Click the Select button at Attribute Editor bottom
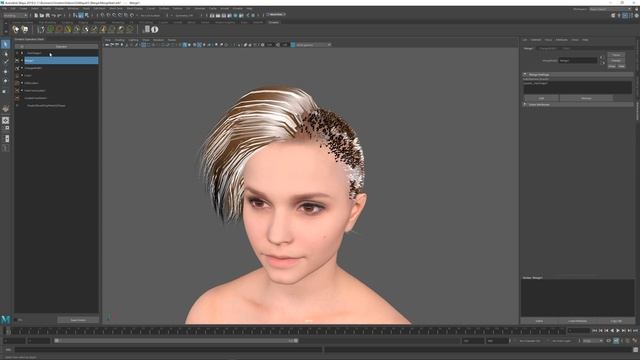 [x=540, y=321]
